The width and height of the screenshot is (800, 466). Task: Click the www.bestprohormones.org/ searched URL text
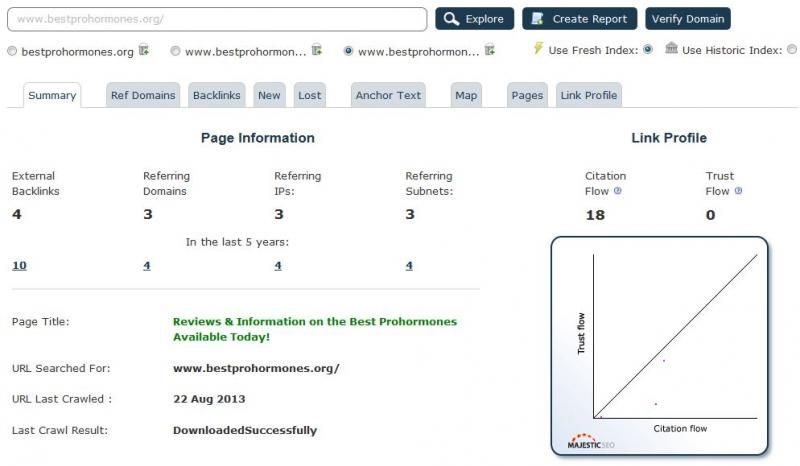256,368
